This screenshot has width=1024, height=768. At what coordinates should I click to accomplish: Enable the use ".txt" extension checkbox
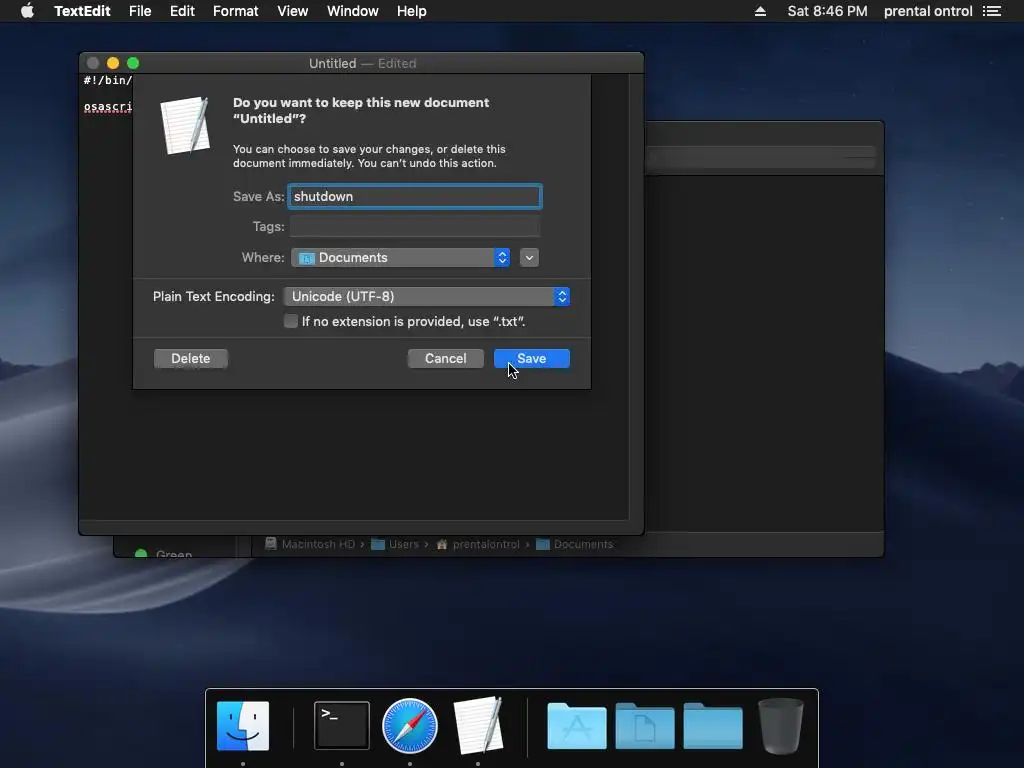point(291,321)
